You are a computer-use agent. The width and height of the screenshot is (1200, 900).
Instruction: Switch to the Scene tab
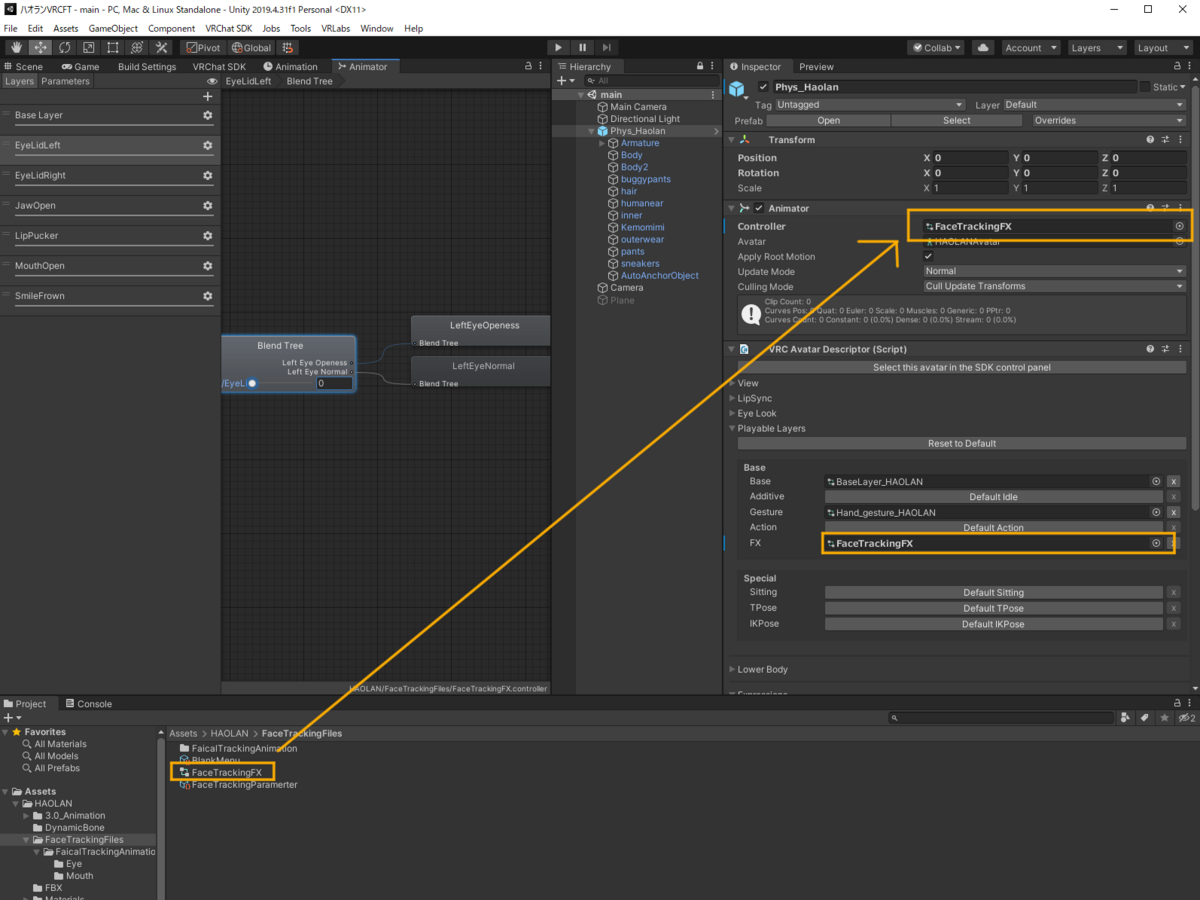coord(23,67)
